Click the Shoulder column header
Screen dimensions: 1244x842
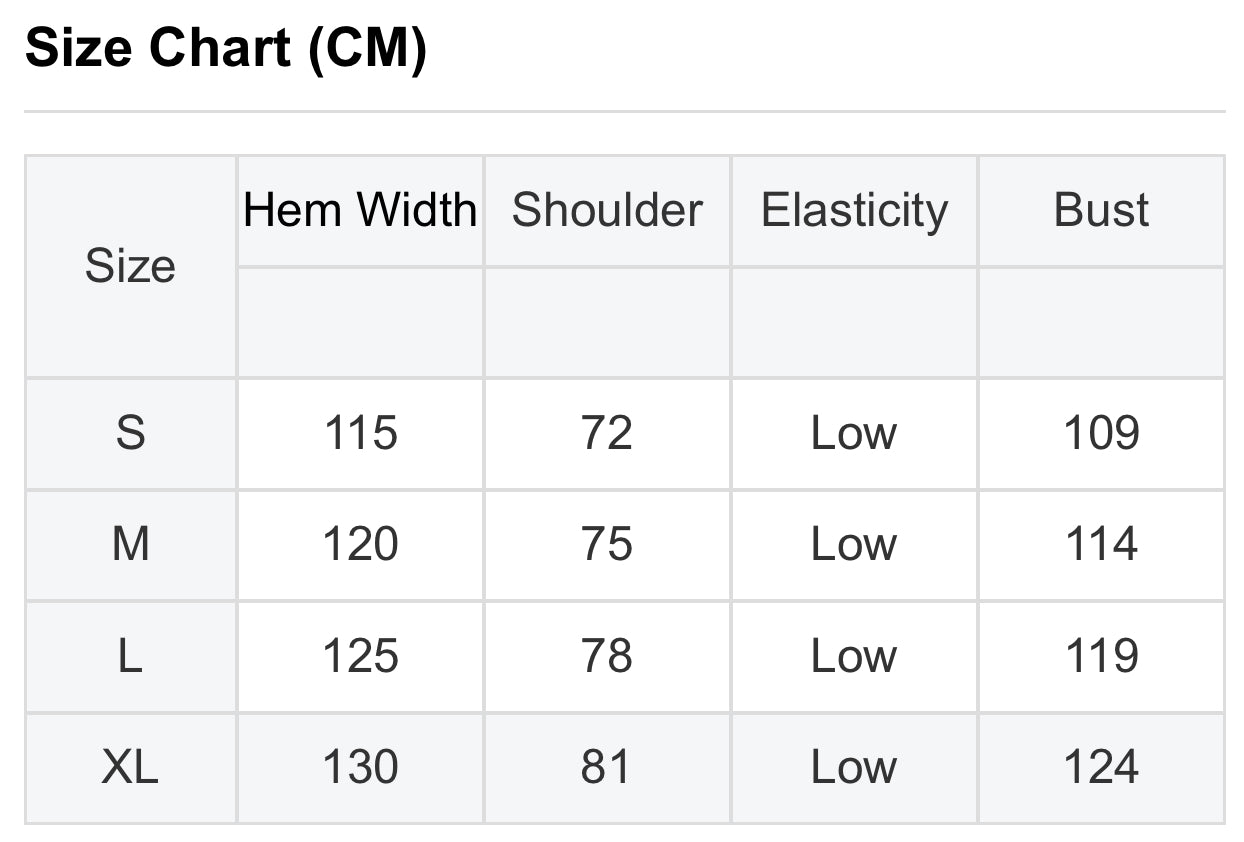(x=607, y=211)
